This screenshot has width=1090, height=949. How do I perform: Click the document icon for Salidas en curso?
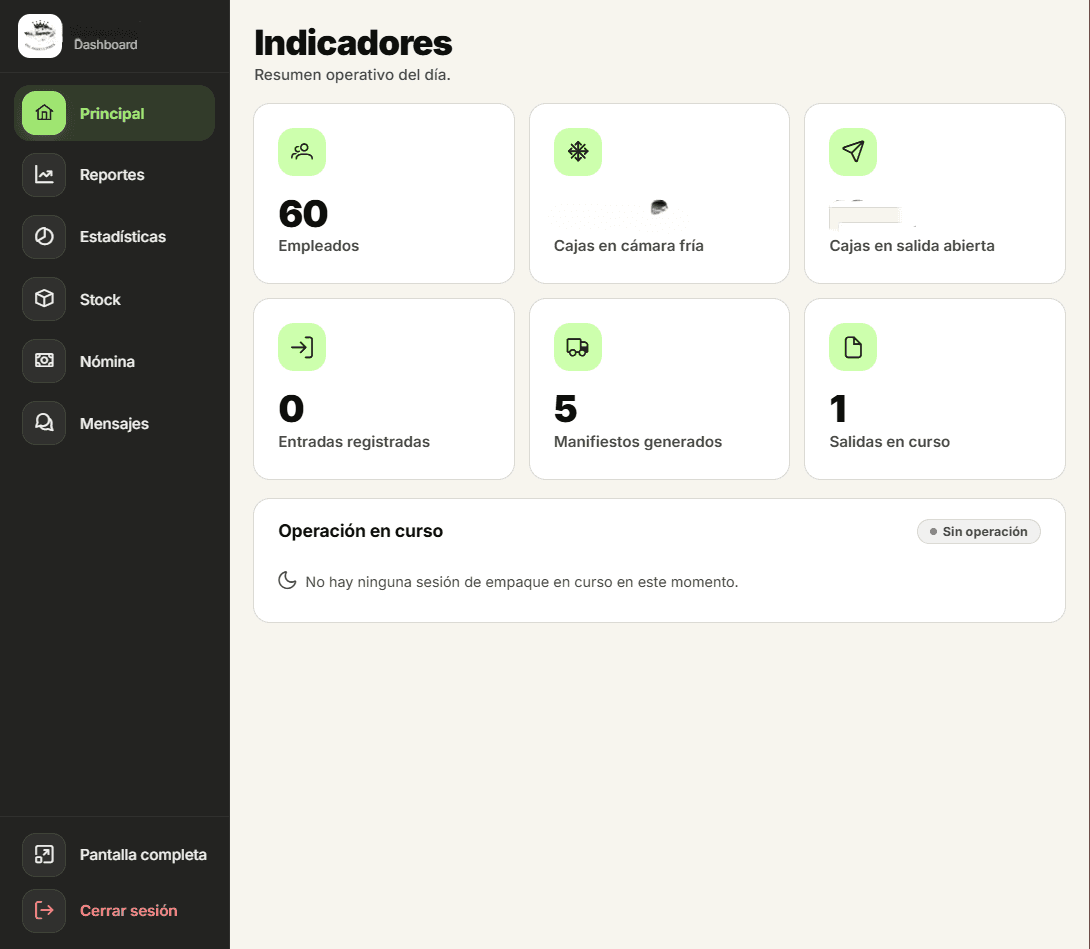tap(853, 347)
